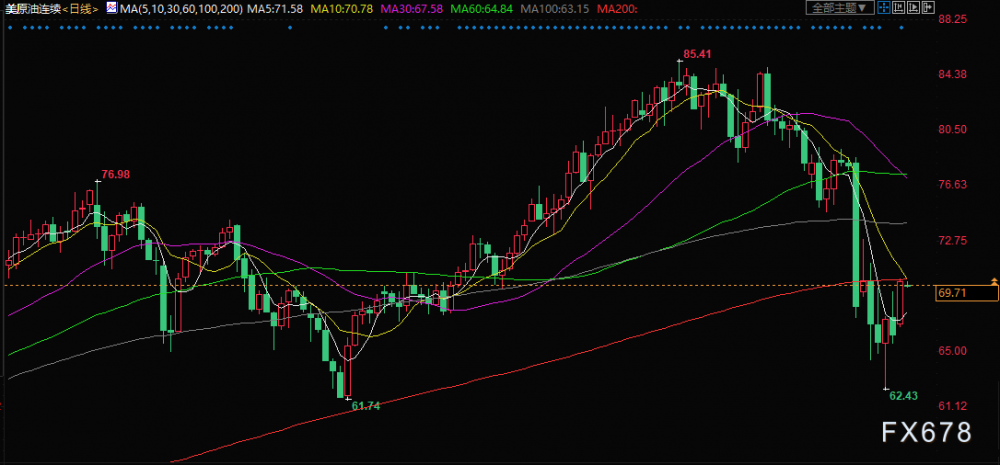The height and width of the screenshot is (465, 1000).
Task: Click the 美原油连续 contract name
Action: [31, 8]
